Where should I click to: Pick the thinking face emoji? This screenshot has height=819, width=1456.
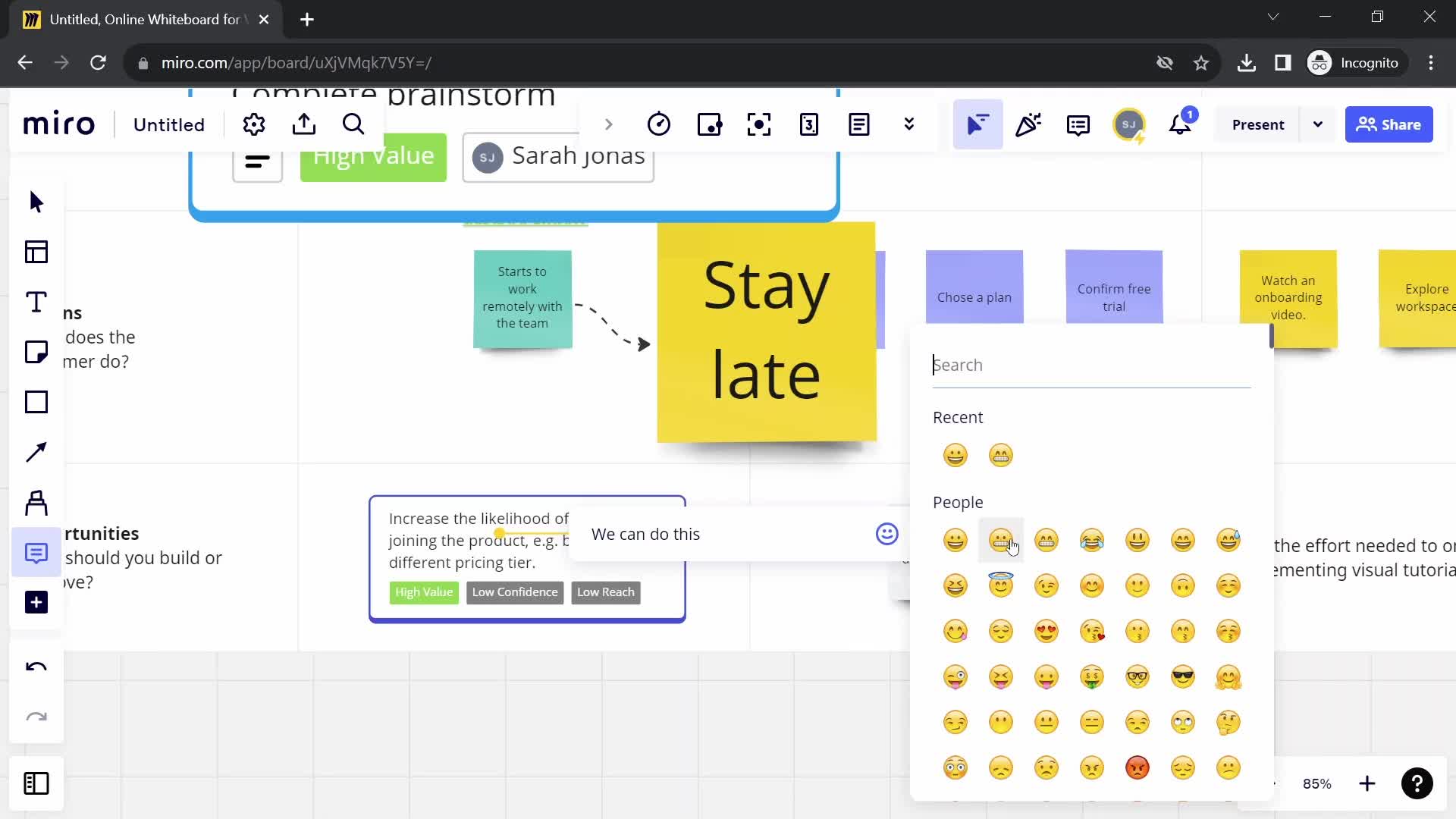tap(1228, 722)
